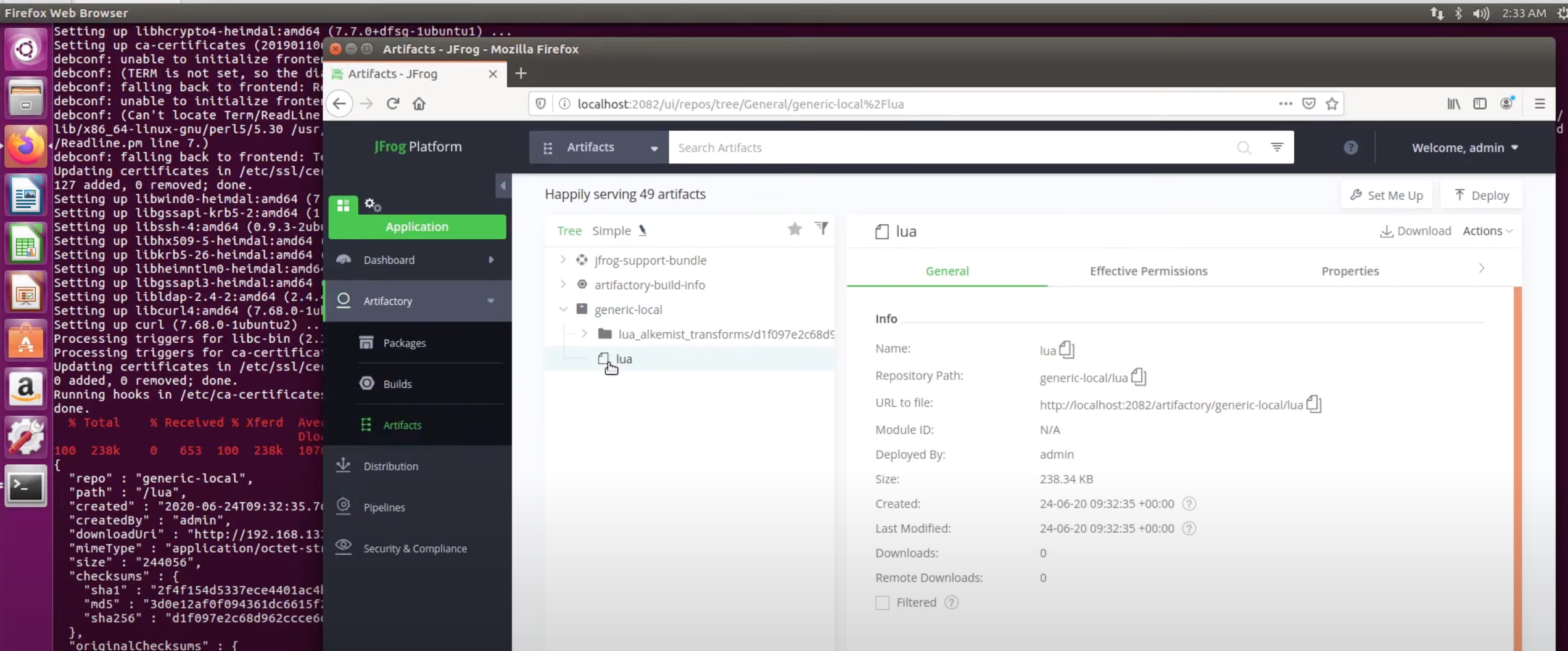1568x651 pixels.
Task: Go back to previous page
Action: pyautogui.click(x=339, y=104)
